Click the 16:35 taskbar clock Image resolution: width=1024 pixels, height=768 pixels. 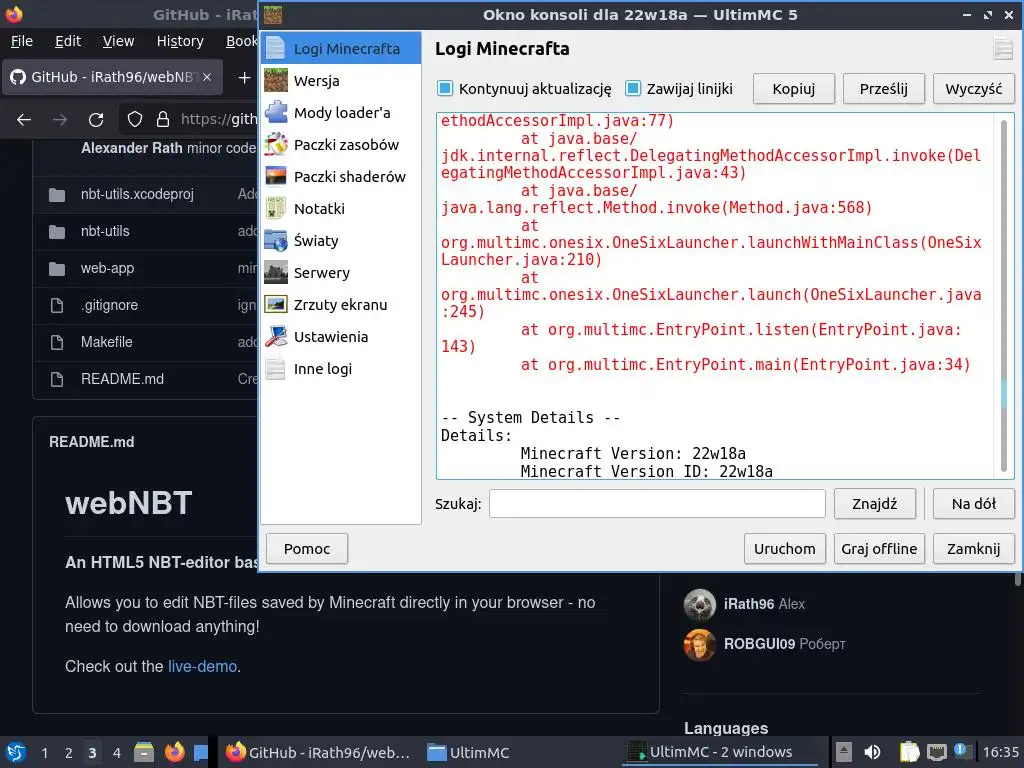1000,752
